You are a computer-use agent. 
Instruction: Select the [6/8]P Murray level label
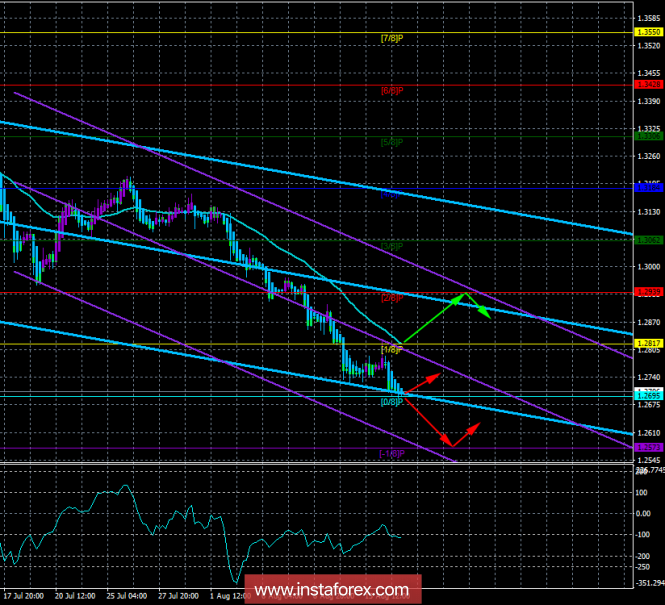[392, 90]
